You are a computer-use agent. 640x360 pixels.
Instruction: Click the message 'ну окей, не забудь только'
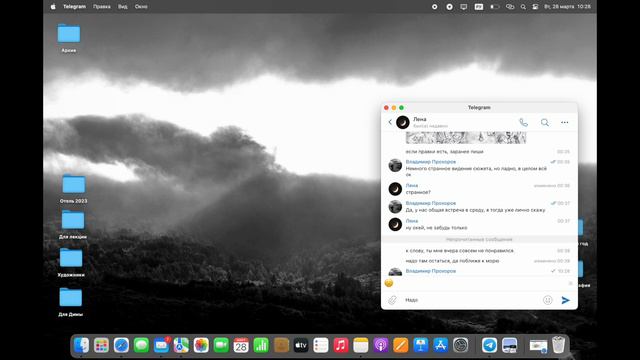click(436, 228)
